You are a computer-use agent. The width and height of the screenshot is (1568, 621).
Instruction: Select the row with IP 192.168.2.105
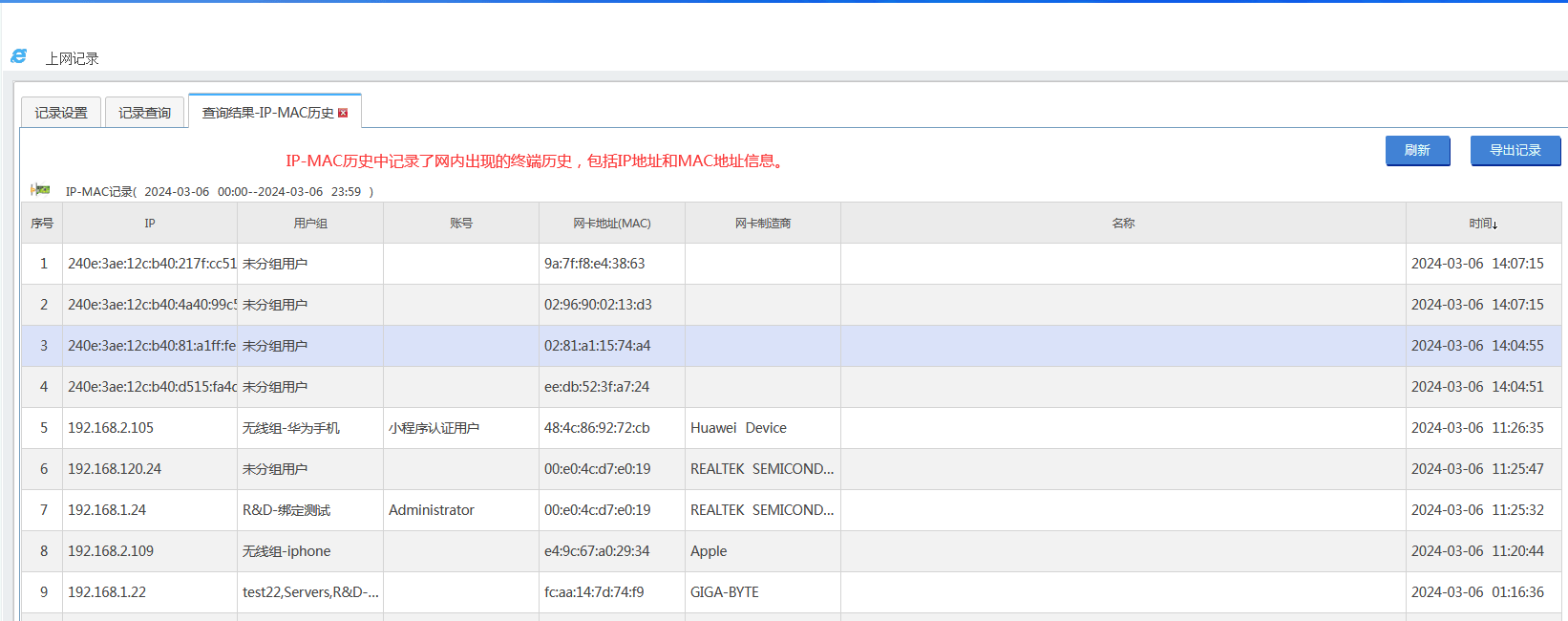pyautogui.click(x=111, y=428)
